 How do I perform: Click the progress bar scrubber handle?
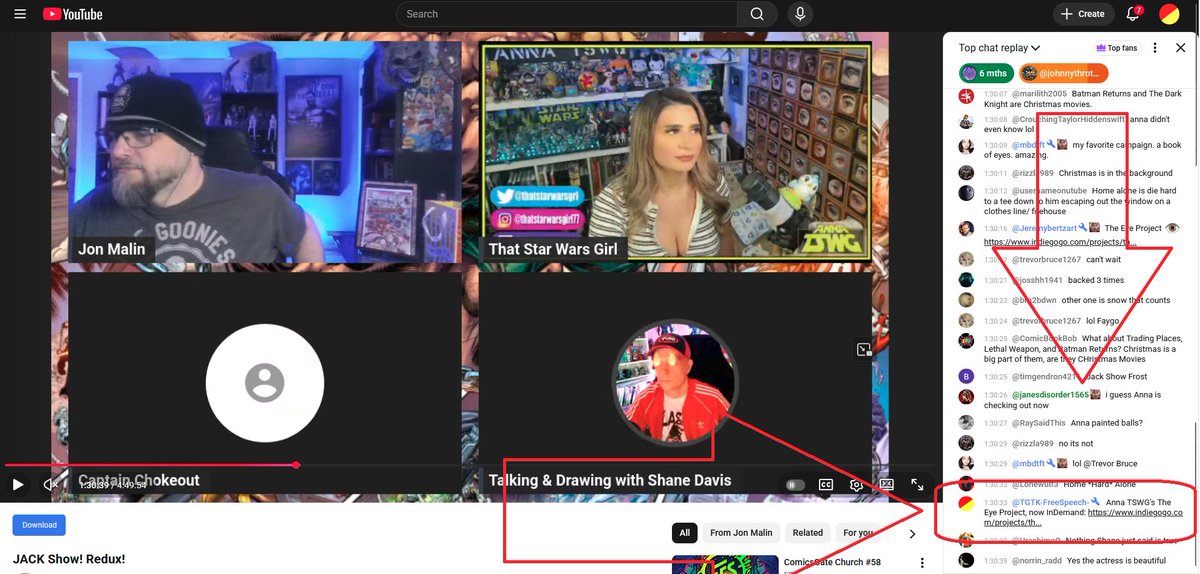[x=296, y=465]
